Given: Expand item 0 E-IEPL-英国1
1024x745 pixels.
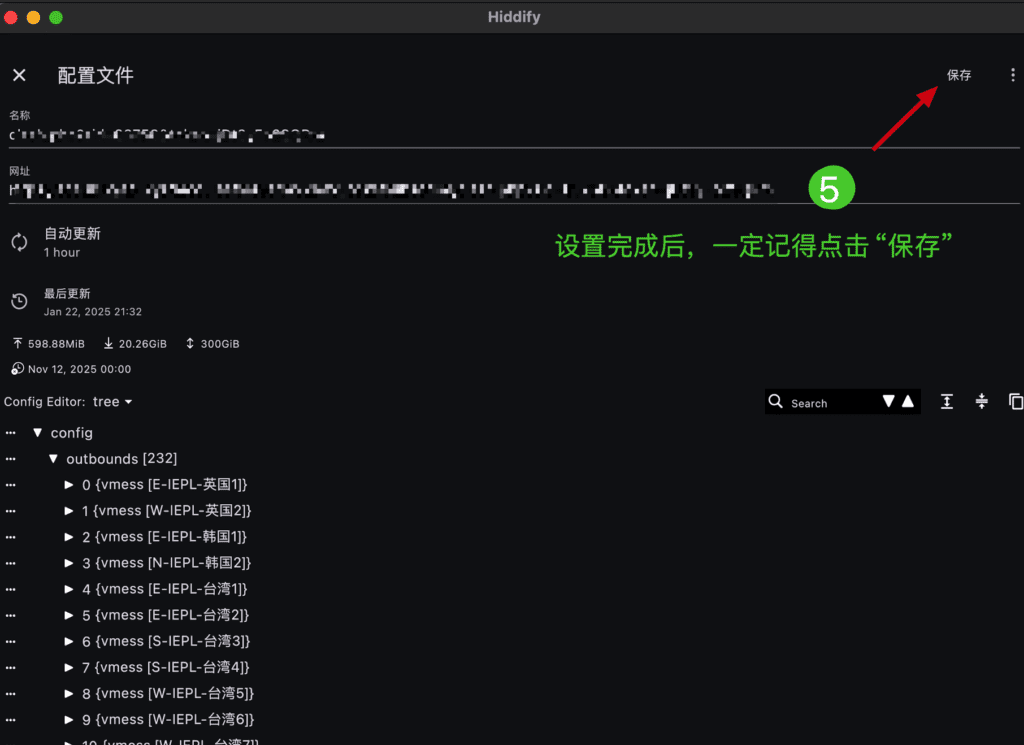Looking at the screenshot, I should click(x=69, y=484).
